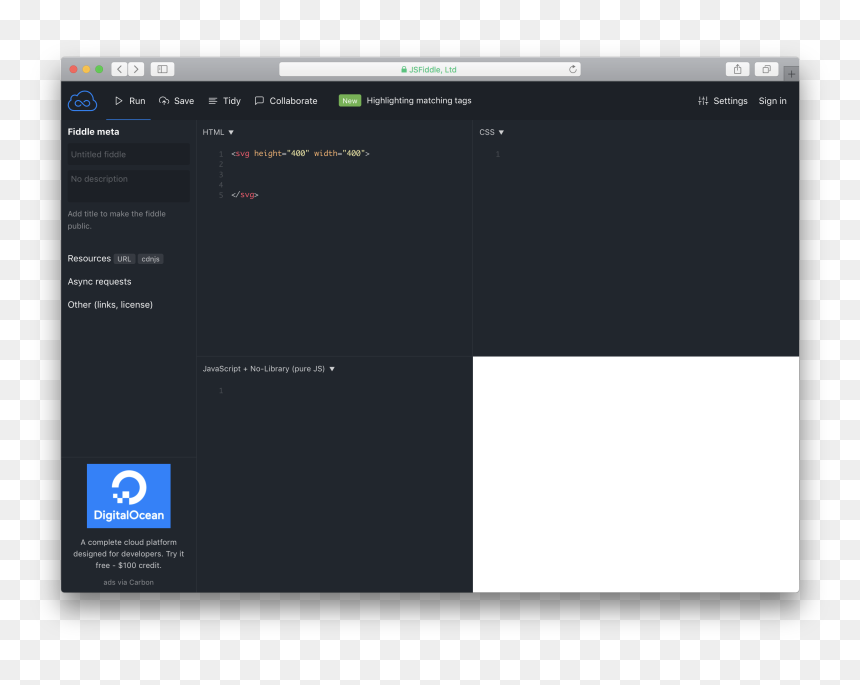Image resolution: width=860 pixels, height=685 pixels.
Task: Click the JSFiddle cloud logo
Action: coord(82,101)
